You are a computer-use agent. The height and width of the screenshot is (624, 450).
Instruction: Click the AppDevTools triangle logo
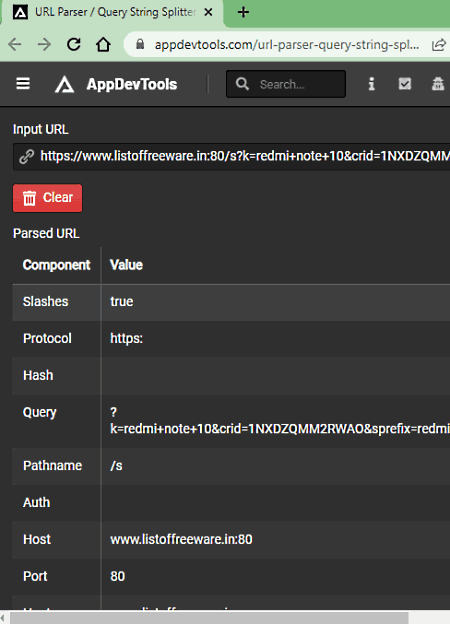coord(64,84)
